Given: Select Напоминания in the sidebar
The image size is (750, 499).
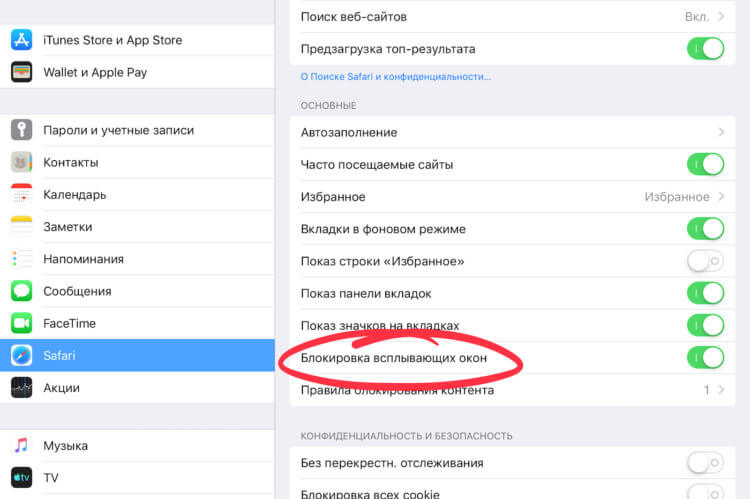Looking at the screenshot, I should [x=137, y=259].
